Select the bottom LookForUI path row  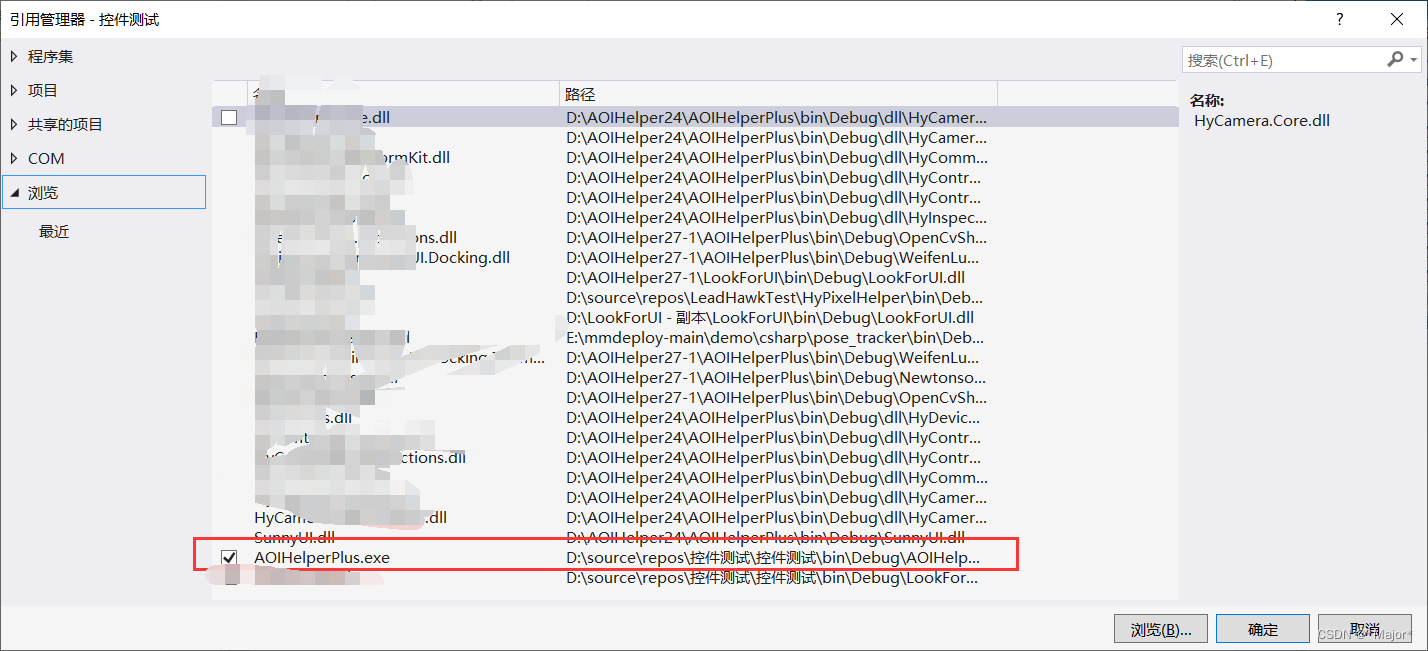point(700,578)
